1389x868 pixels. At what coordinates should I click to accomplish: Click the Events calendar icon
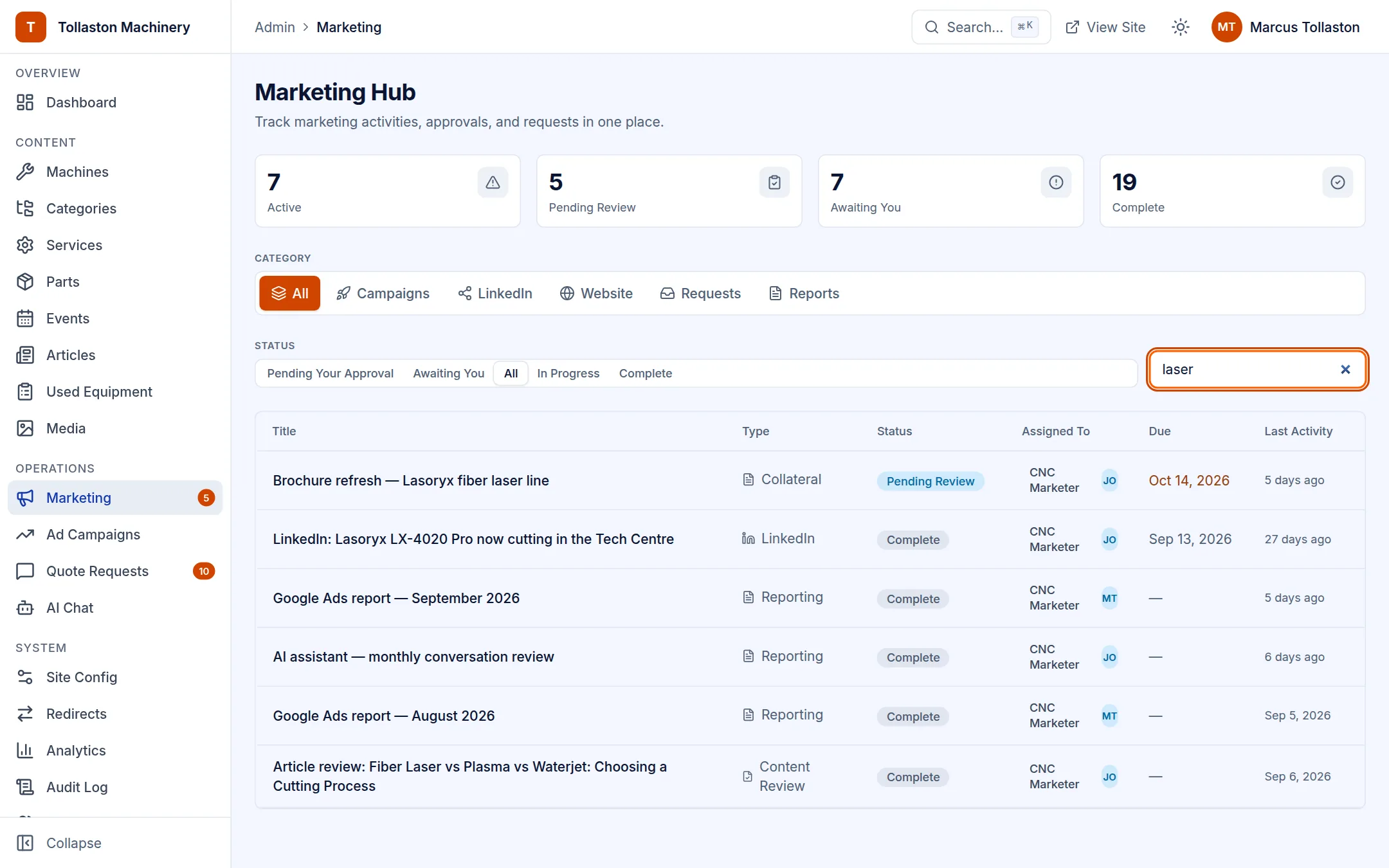pyautogui.click(x=25, y=318)
